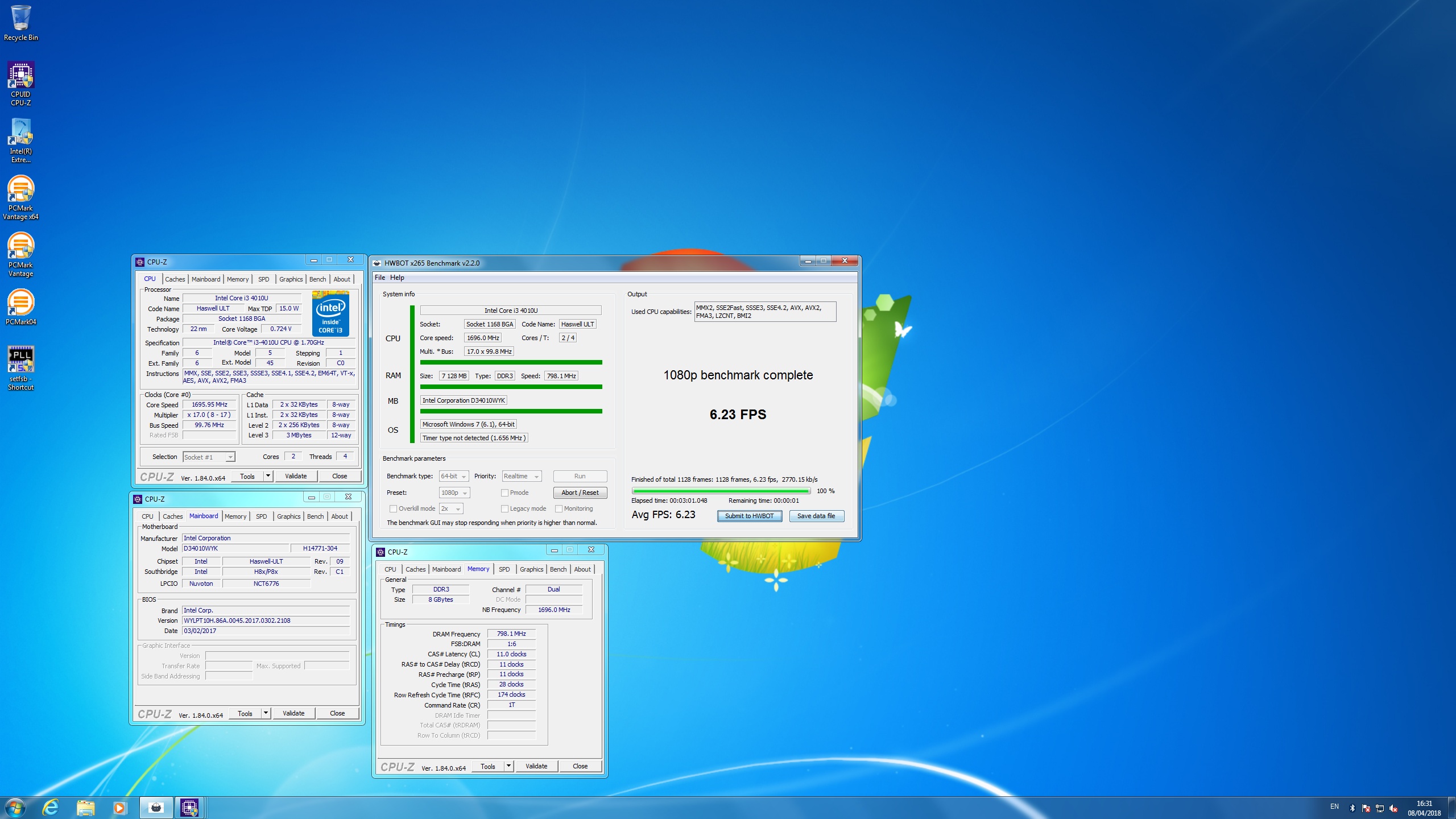The image size is (1456, 819).
Task: Enable the Monitoring checkbox
Action: (x=559, y=508)
